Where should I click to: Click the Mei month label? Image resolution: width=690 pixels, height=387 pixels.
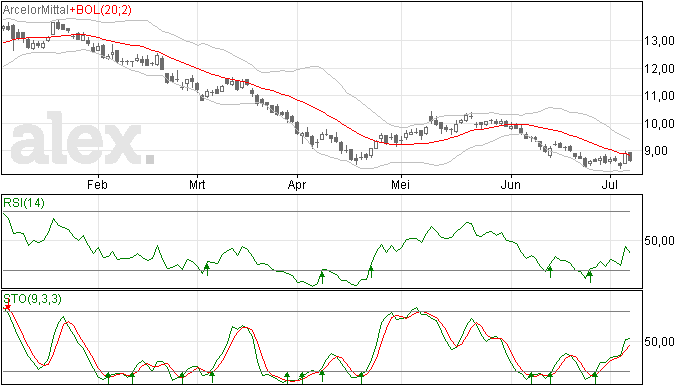click(x=400, y=184)
